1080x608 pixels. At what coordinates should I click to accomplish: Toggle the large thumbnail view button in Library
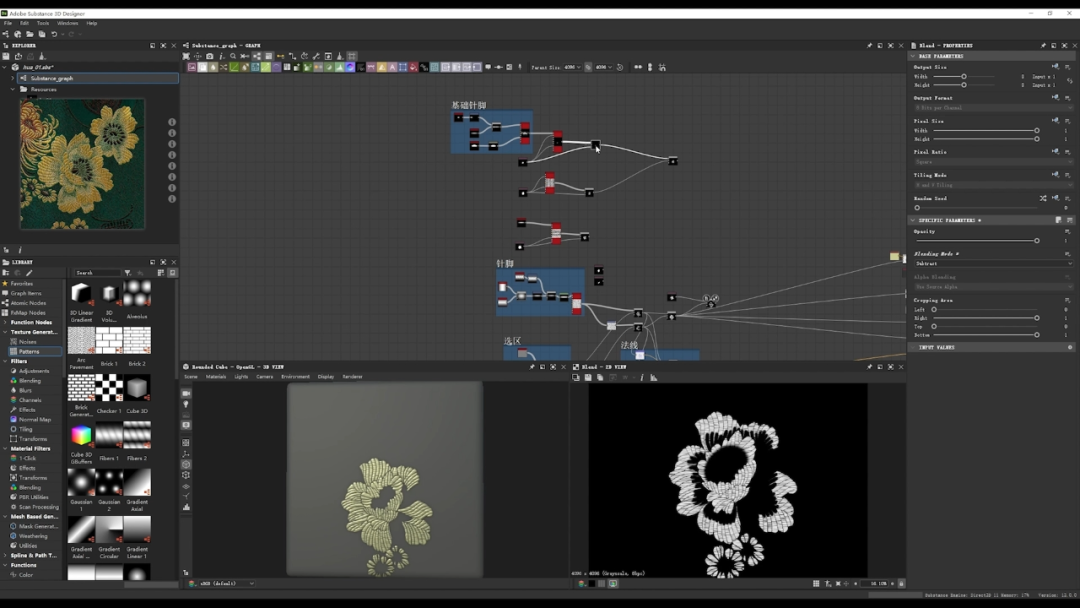coord(172,273)
